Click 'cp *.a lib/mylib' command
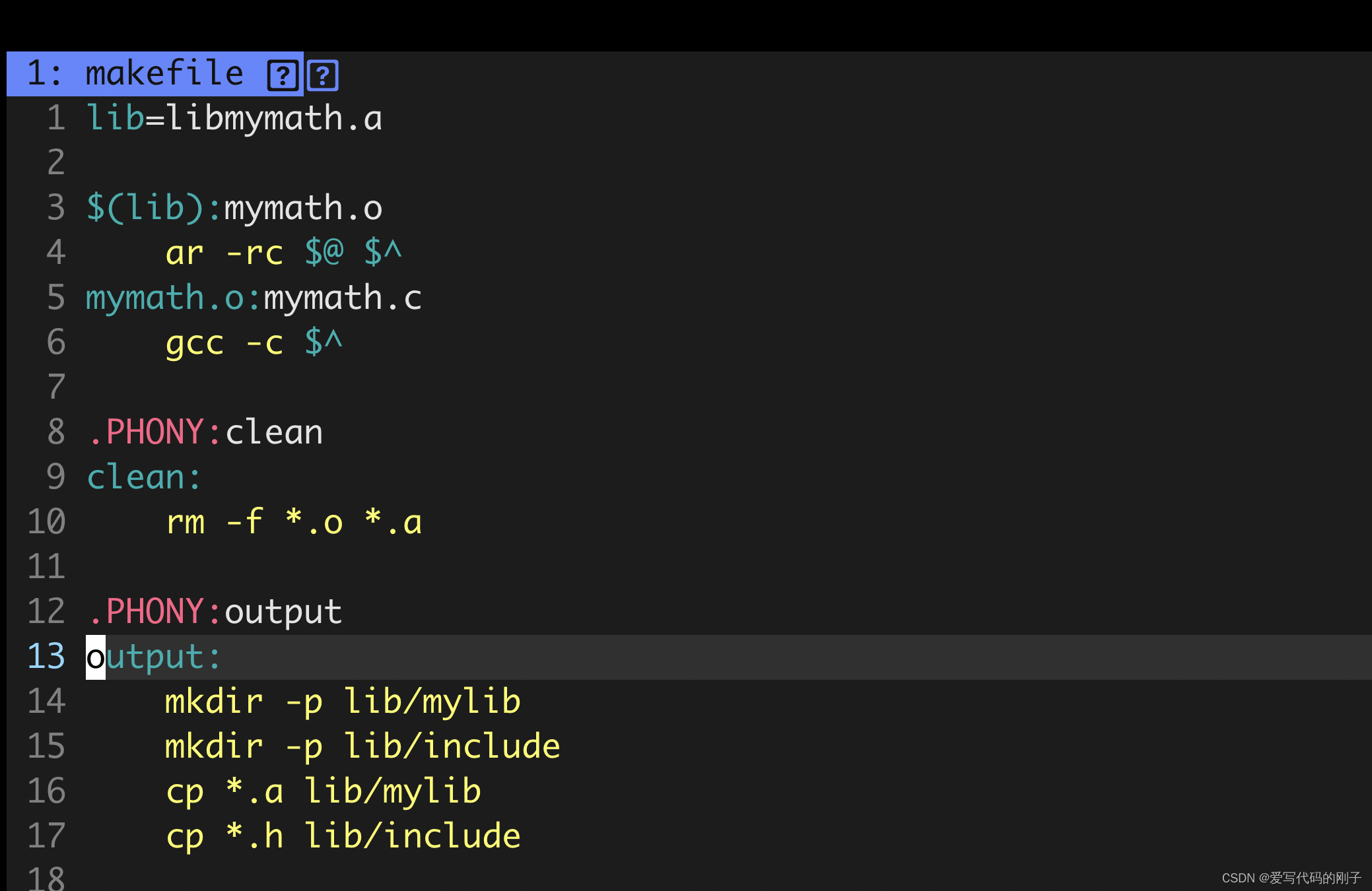The width and height of the screenshot is (1372, 891). [324, 791]
